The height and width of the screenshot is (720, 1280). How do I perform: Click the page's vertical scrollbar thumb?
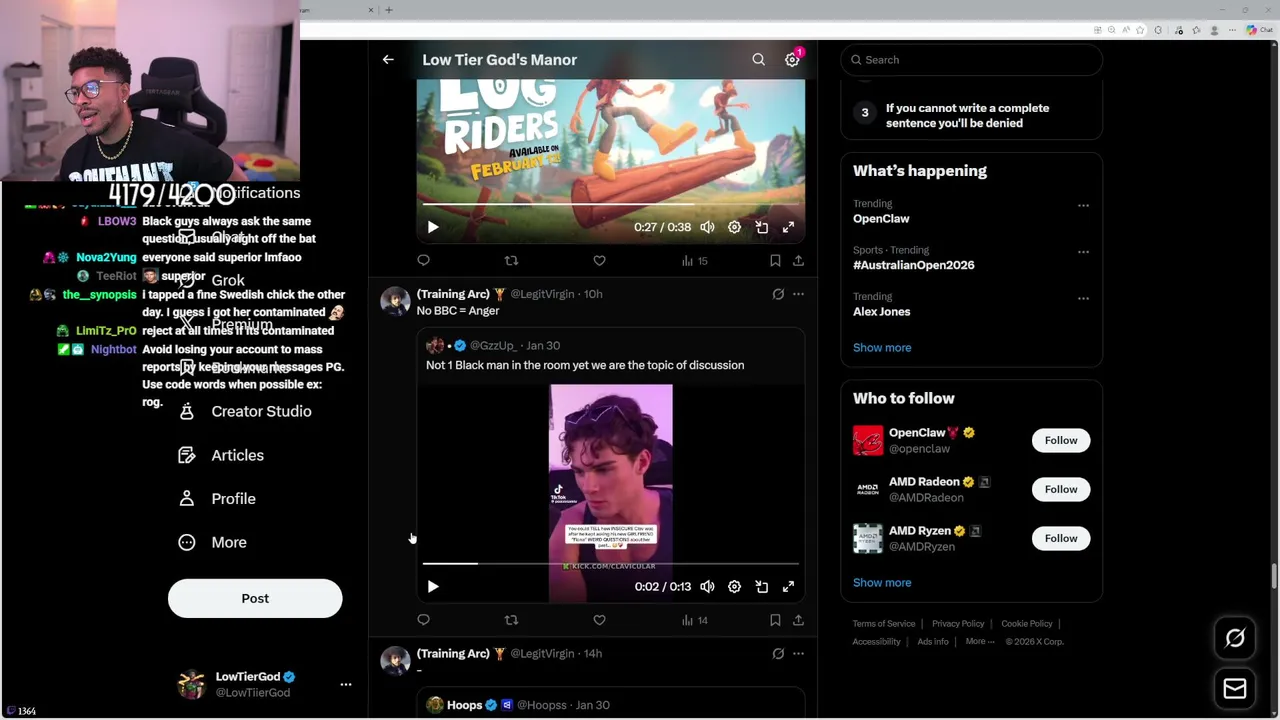point(1274,577)
